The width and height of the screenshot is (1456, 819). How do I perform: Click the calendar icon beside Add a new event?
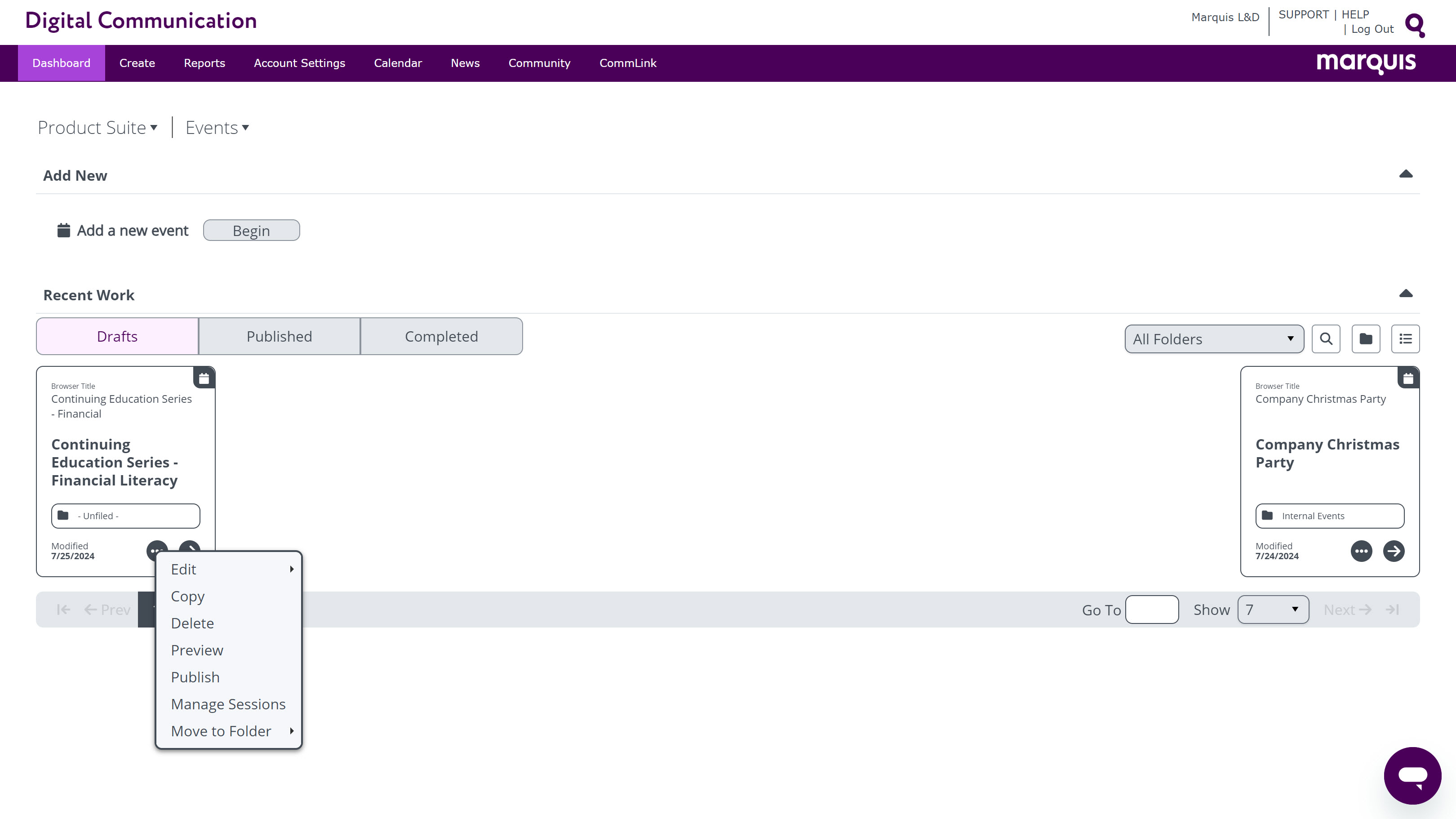(x=64, y=231)
